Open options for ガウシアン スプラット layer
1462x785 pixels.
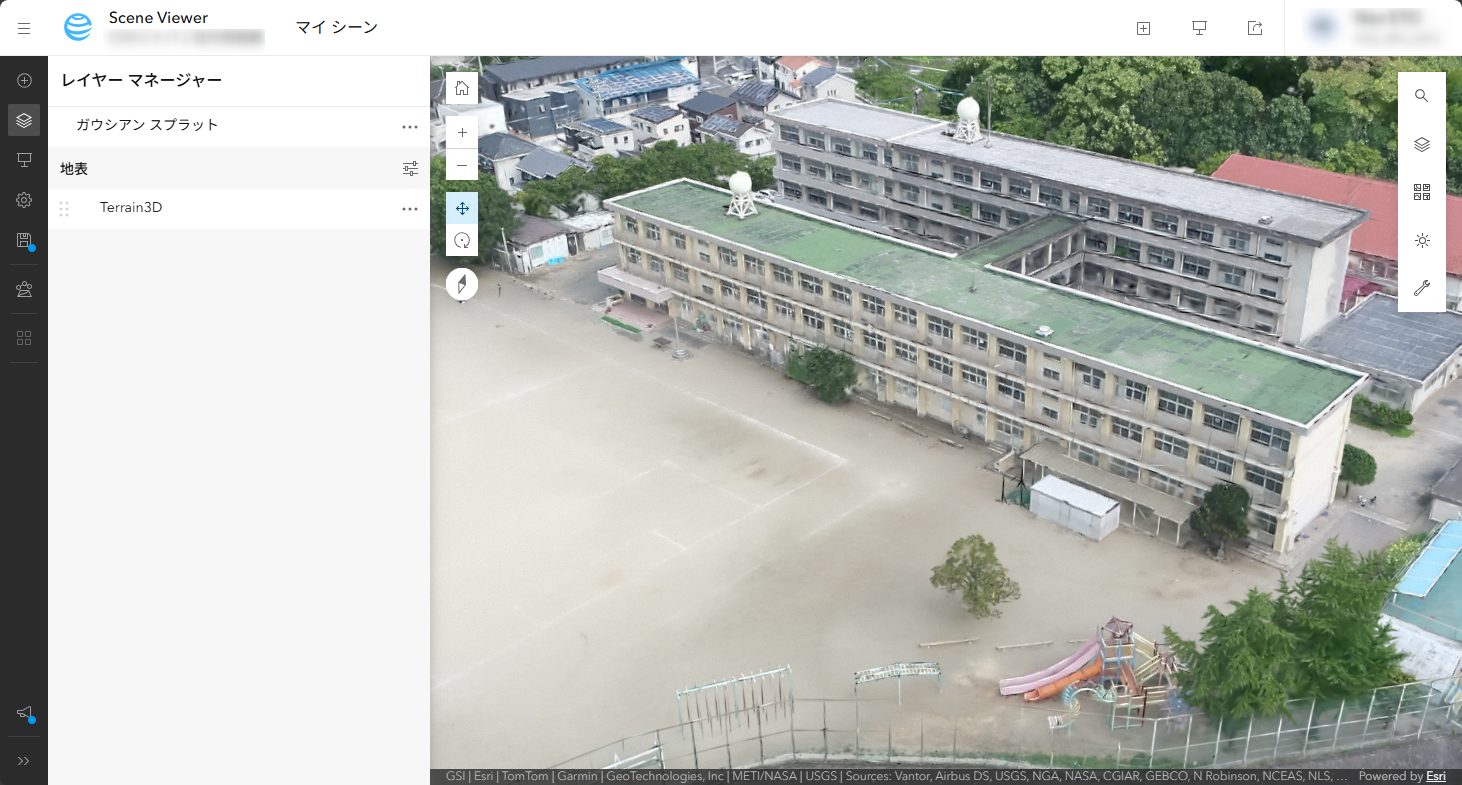409,127
